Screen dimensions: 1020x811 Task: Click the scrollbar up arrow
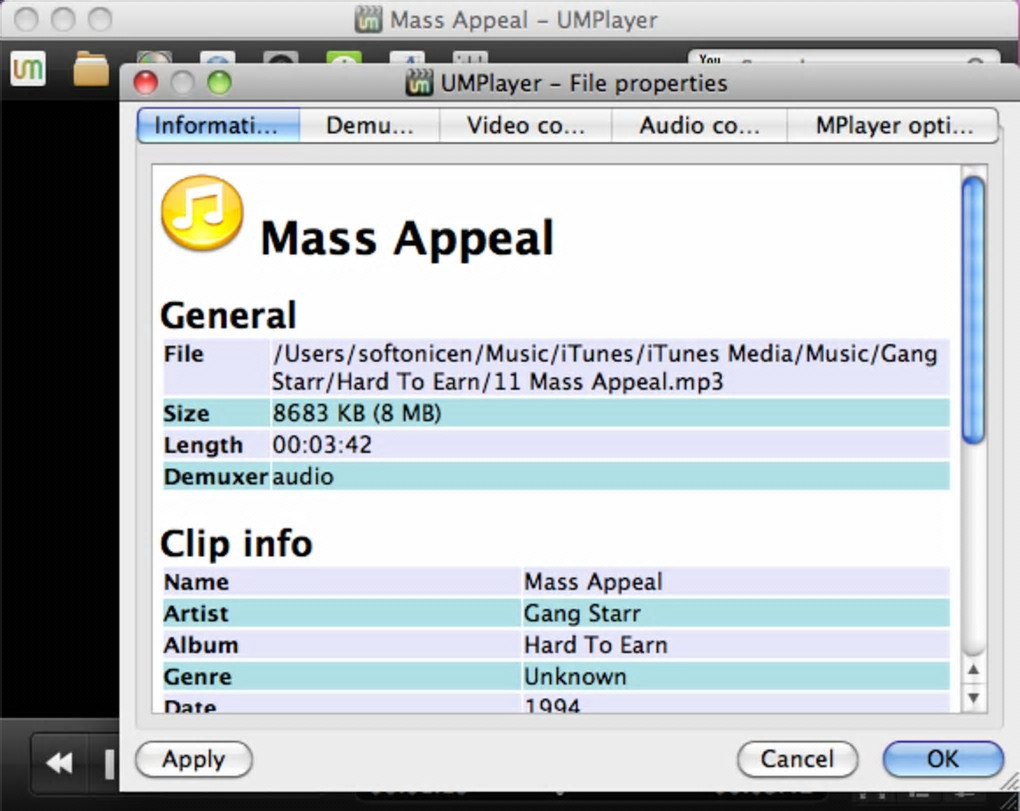click(973, 669)
